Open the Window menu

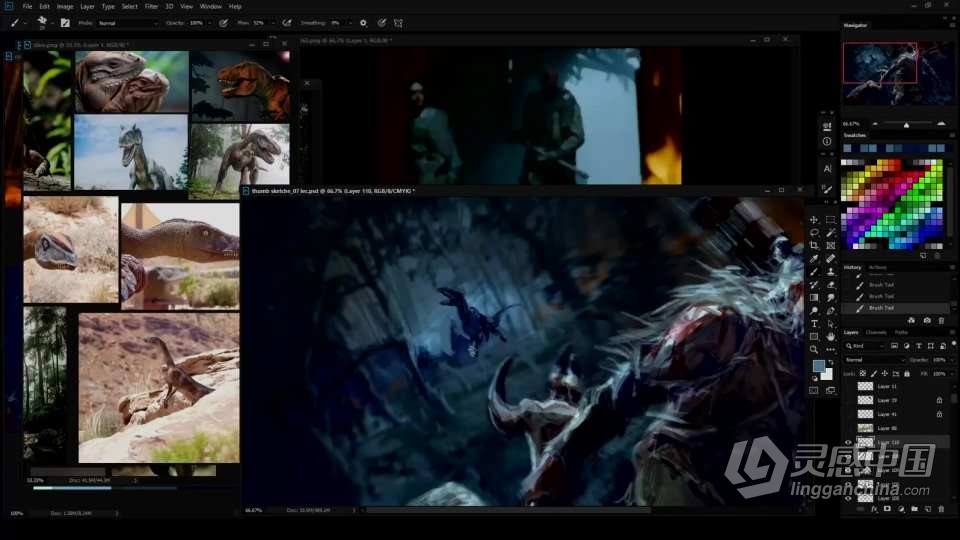[x=211, y=6]
